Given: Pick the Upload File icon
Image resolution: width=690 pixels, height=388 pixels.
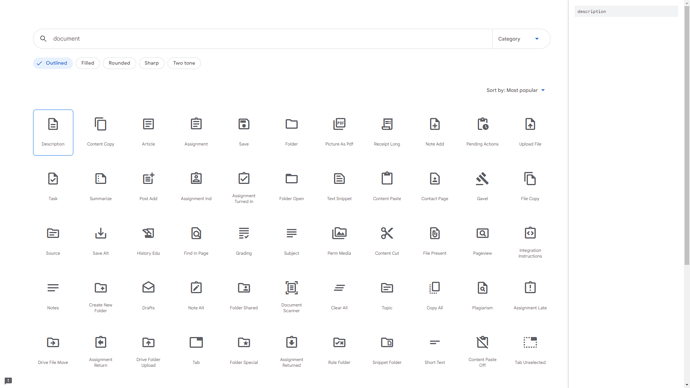Looking at the screenshot, I should 530,124.
